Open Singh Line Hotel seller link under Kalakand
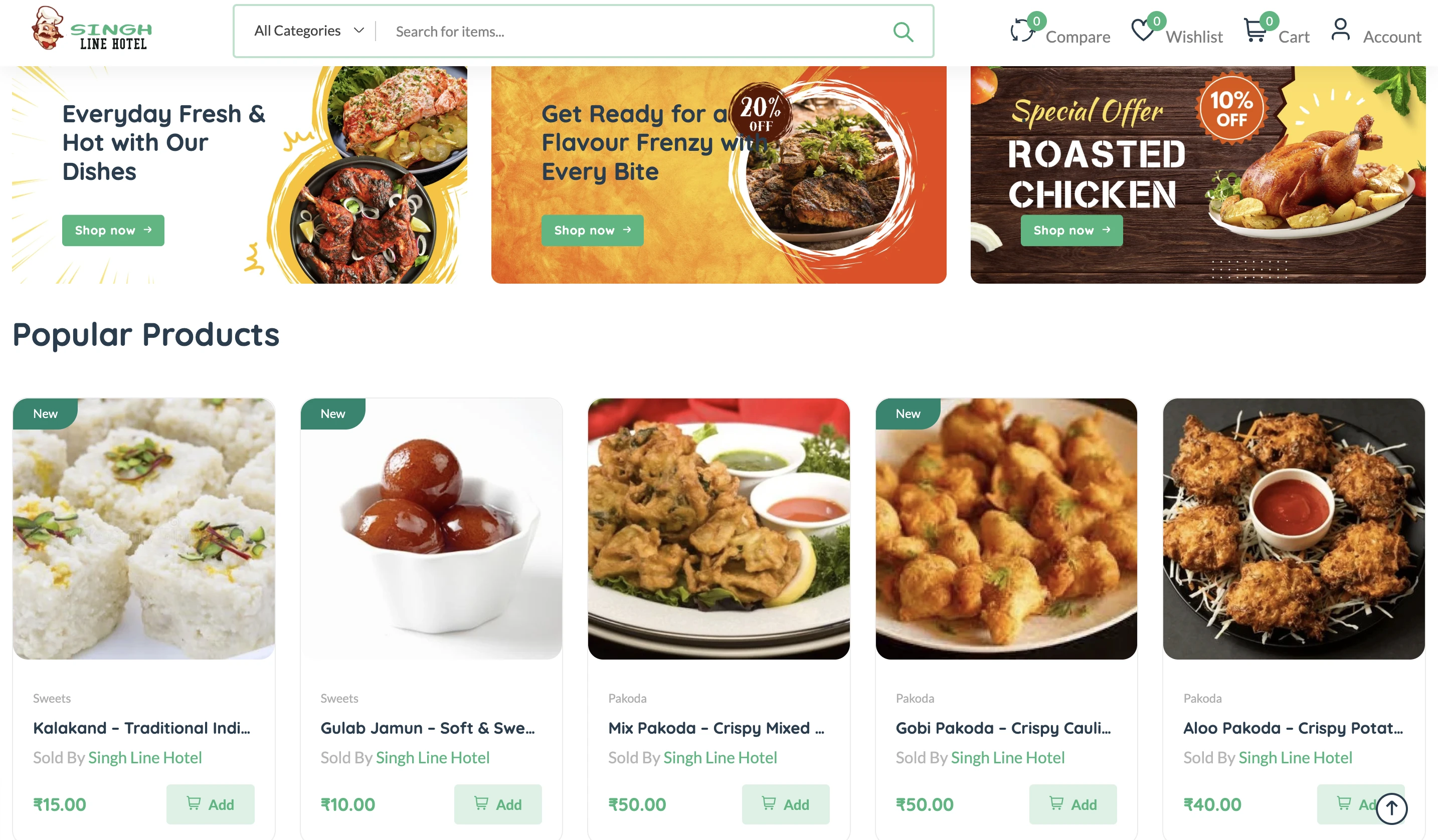Viewport: 1438px width, 840px height. pyautogui.click(x=145, y=757)
